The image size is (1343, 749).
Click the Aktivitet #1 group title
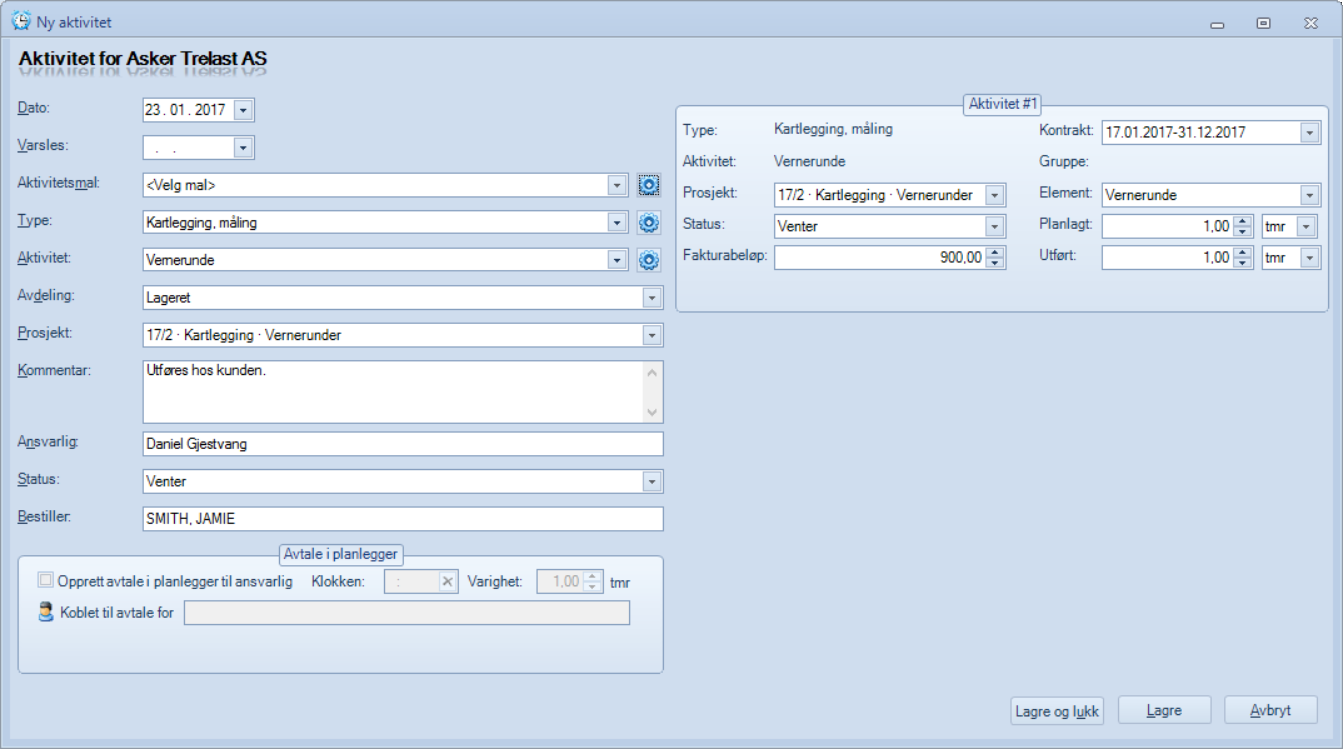click(1004, 104)
